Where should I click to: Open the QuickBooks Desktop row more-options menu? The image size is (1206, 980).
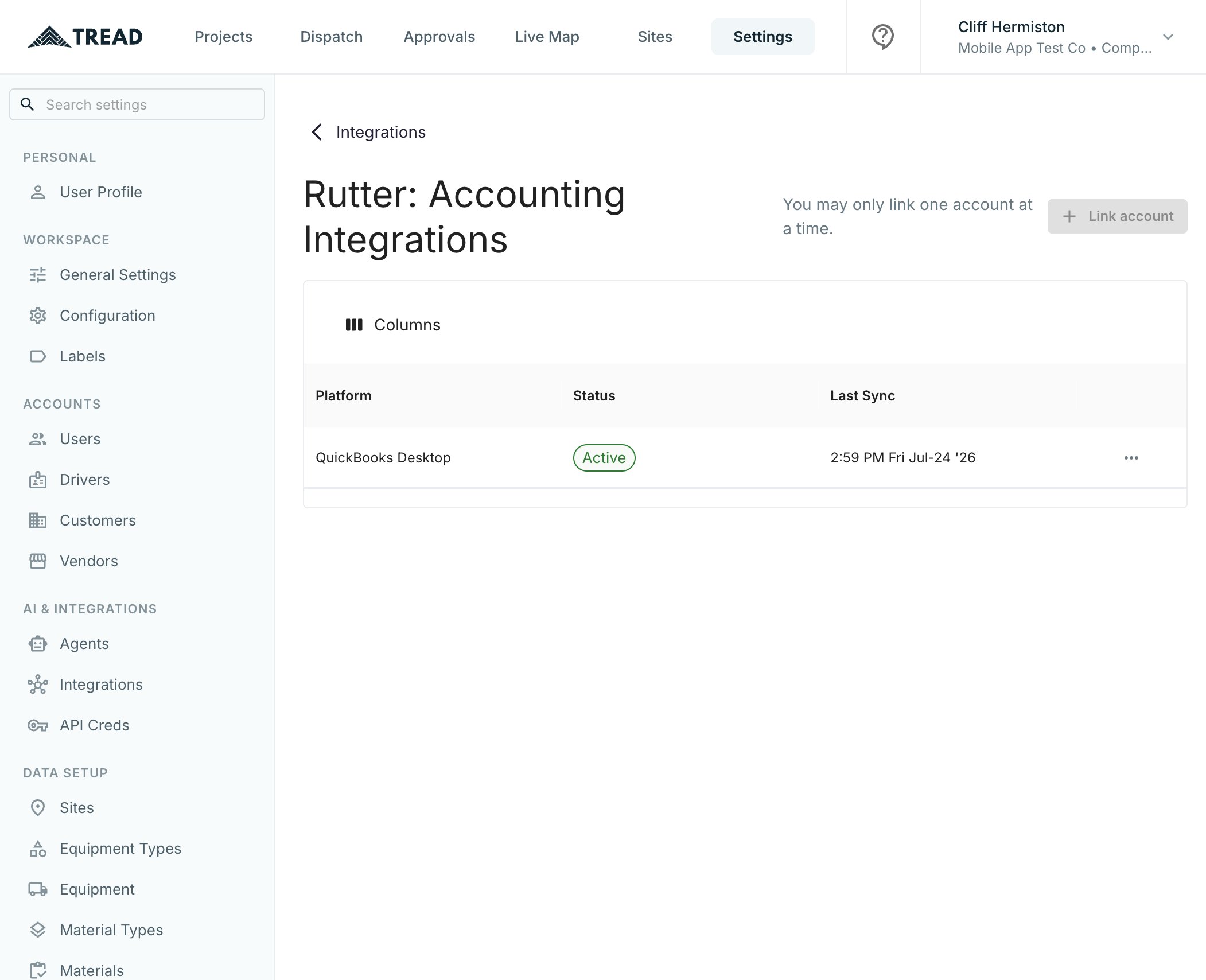click(x=1131, y=458)
